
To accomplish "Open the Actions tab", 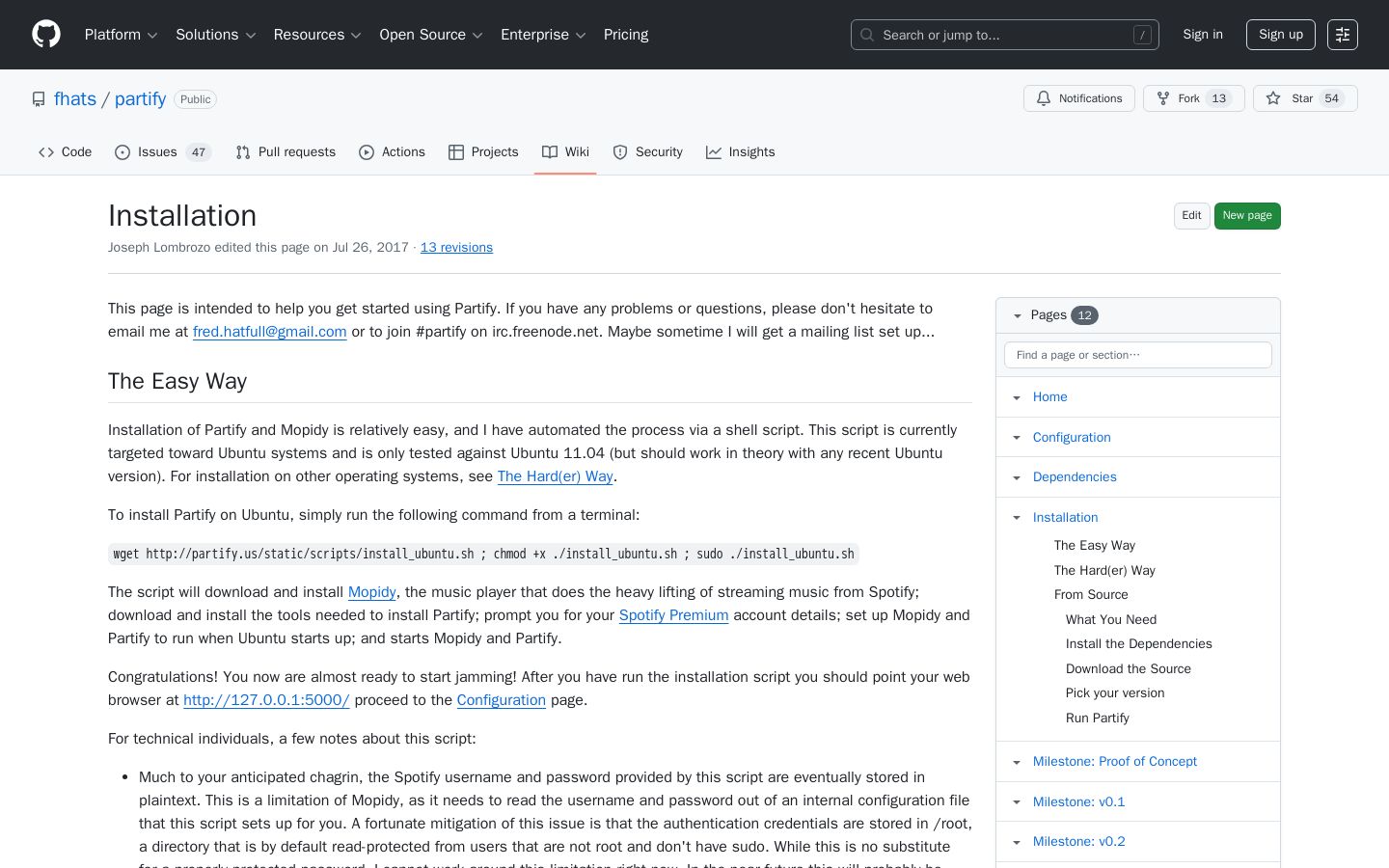I will coord(392,152).
